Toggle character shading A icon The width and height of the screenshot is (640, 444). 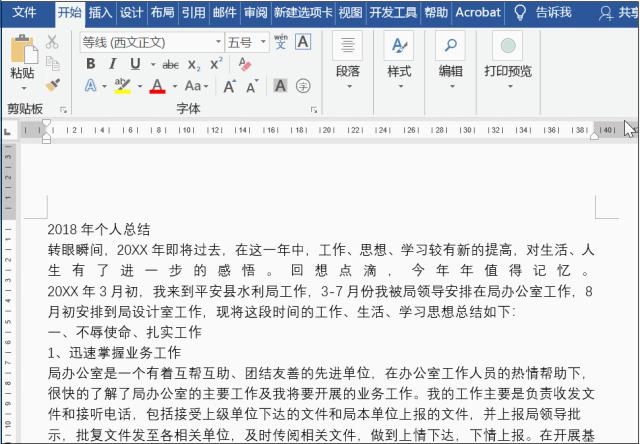click(280, 86)
